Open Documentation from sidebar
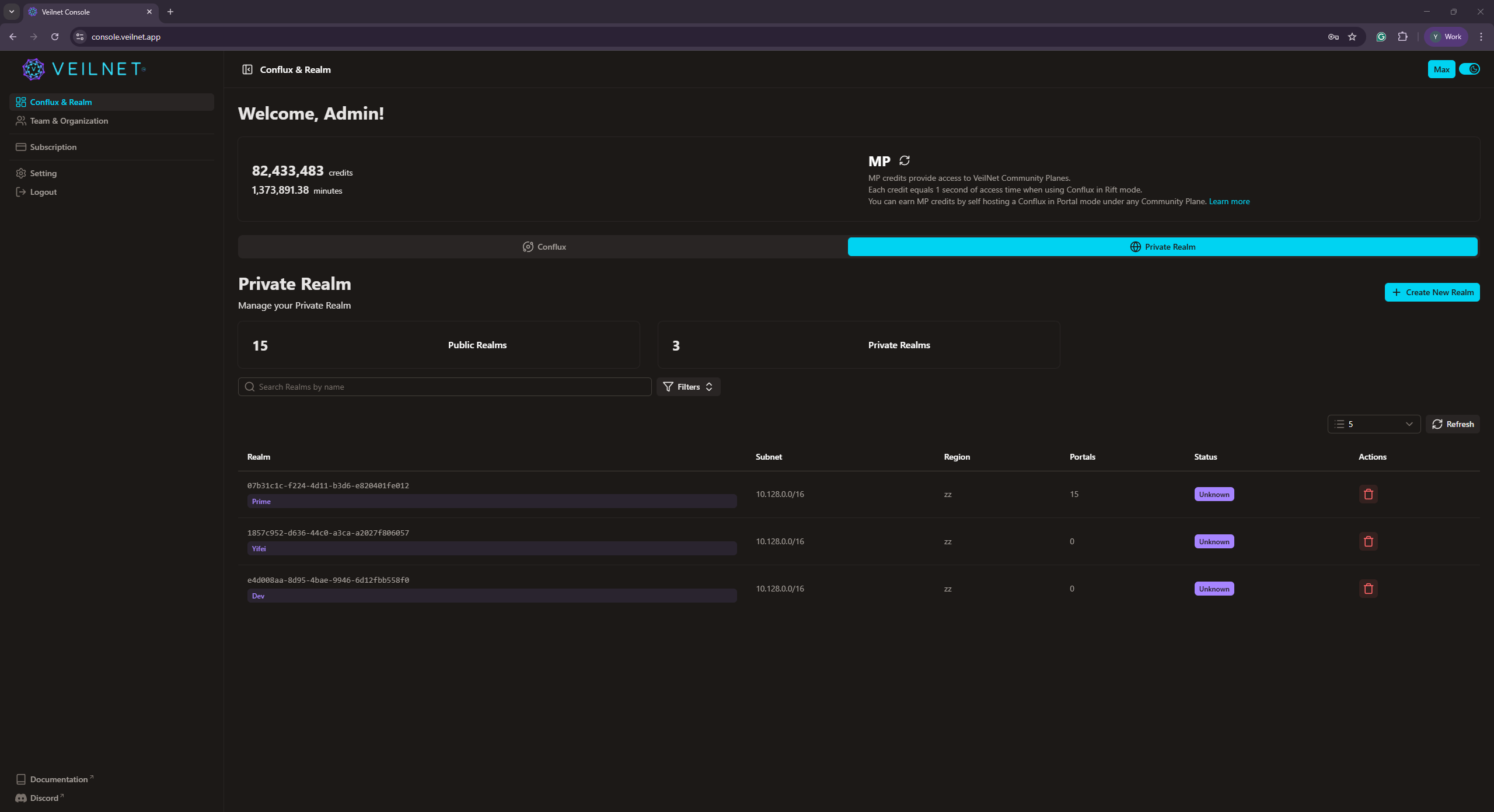The height and width of the screenshot is (812, 1494). click(x=58, y=779)
